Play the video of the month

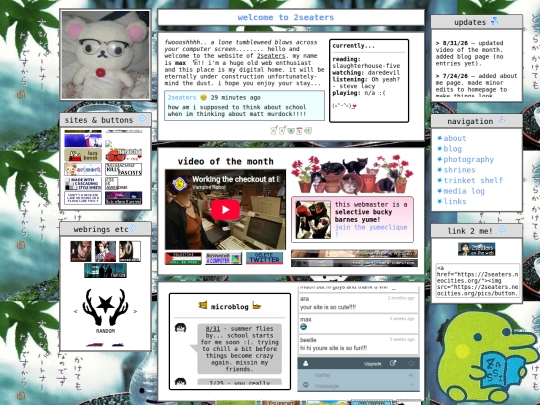point(225,209)
